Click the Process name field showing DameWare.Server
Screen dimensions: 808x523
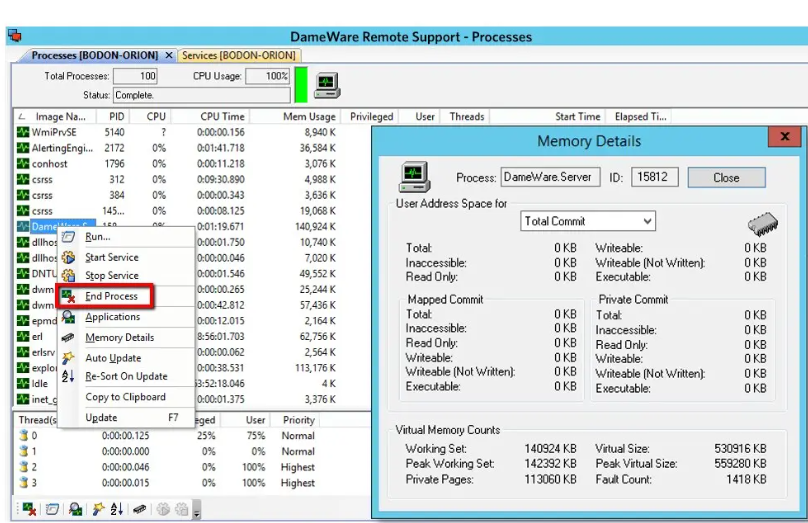point(549,177)
